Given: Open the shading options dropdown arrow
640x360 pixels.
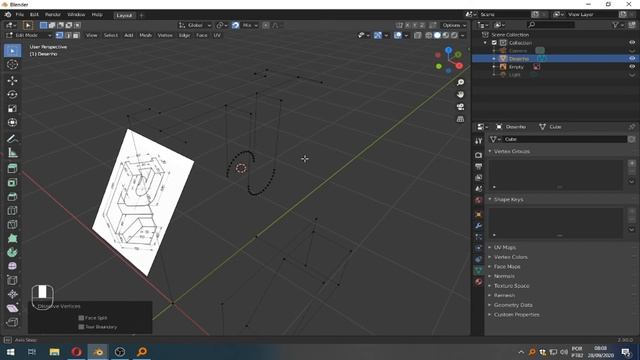Looking at the screenshot, I should [x=462, y=36].
